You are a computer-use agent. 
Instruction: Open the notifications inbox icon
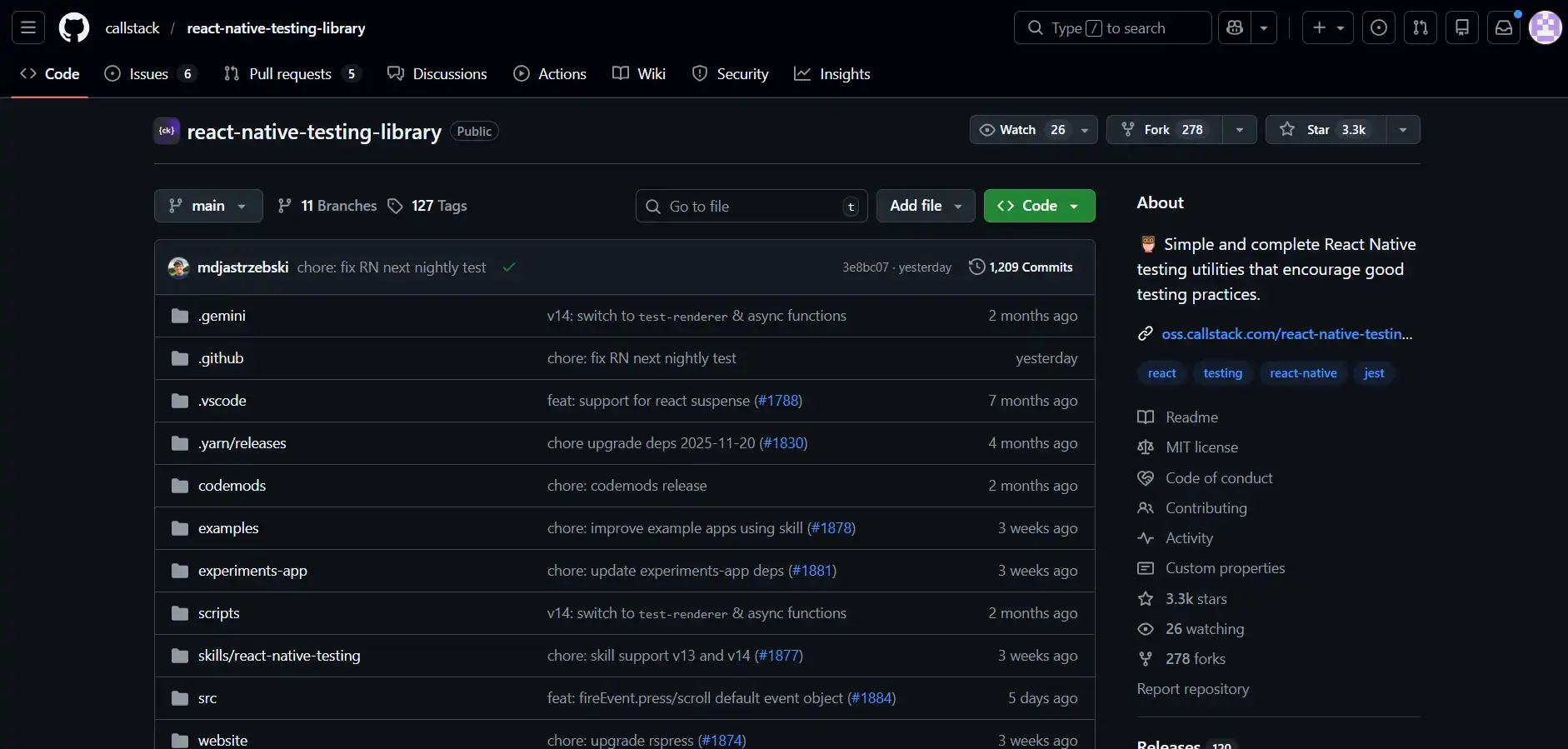coord(1503,27)
